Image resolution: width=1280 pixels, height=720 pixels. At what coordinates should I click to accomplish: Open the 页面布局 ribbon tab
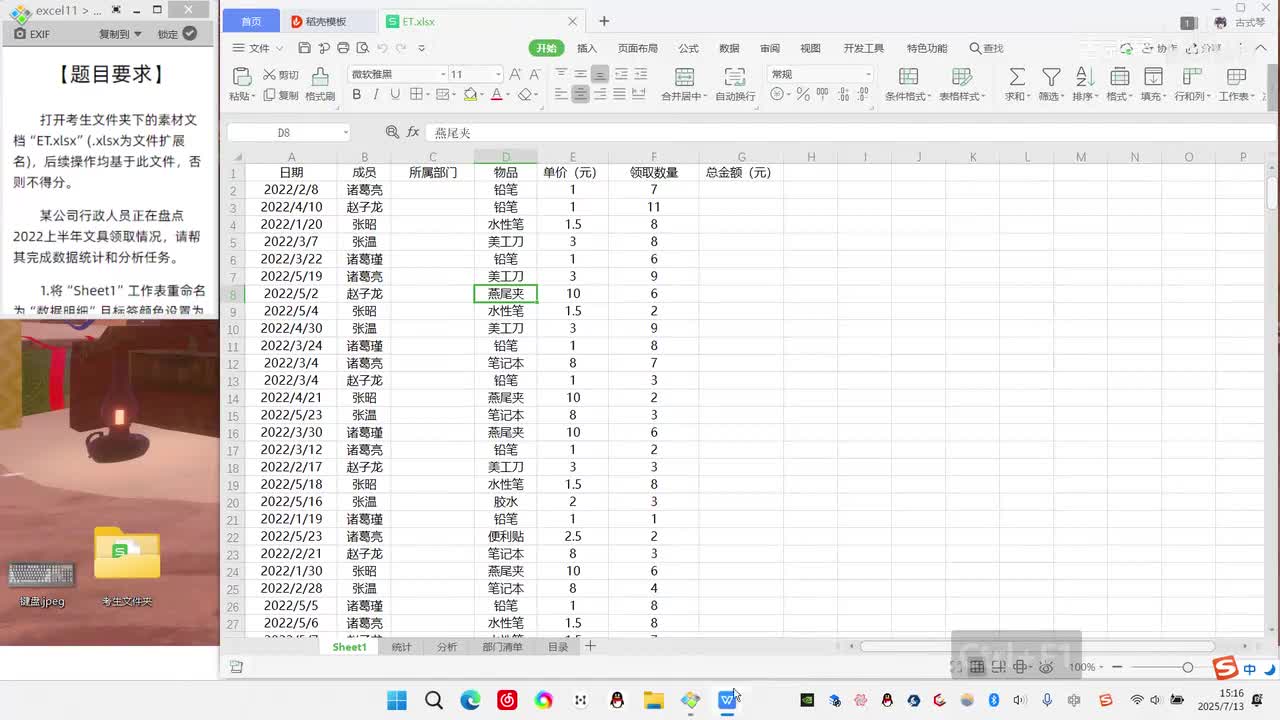click(638, 48)
